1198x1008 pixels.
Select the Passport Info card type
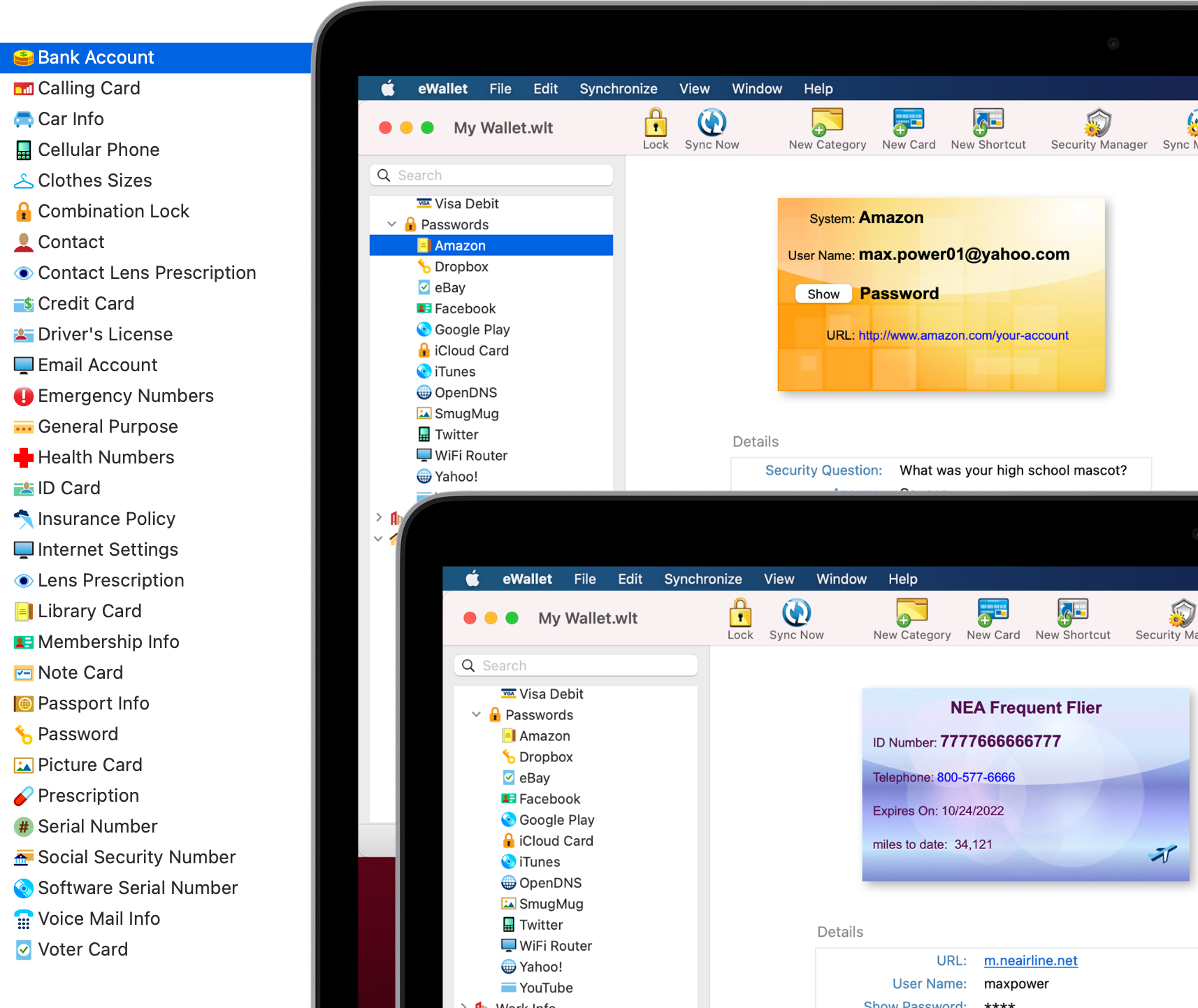[93, 703]
